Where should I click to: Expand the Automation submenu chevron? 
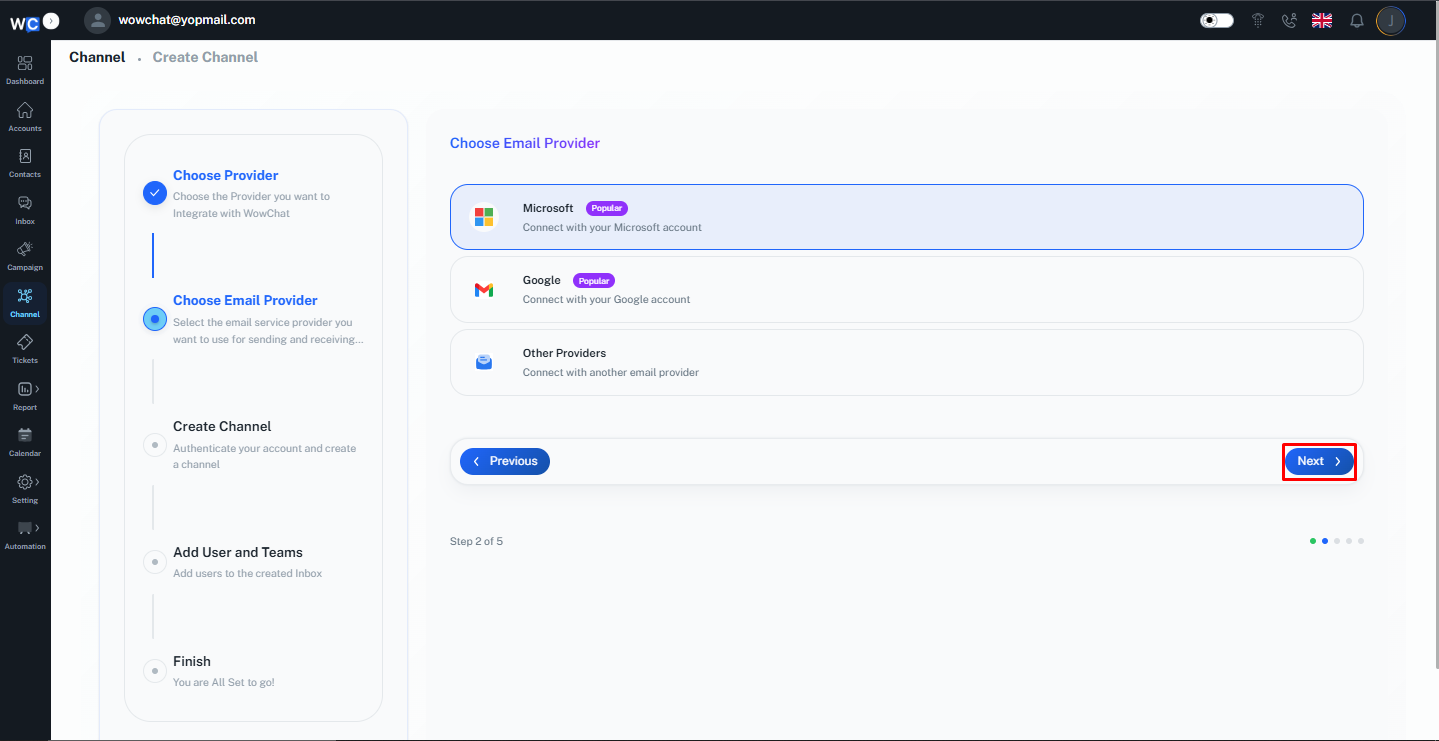click(x=37, y=527)
